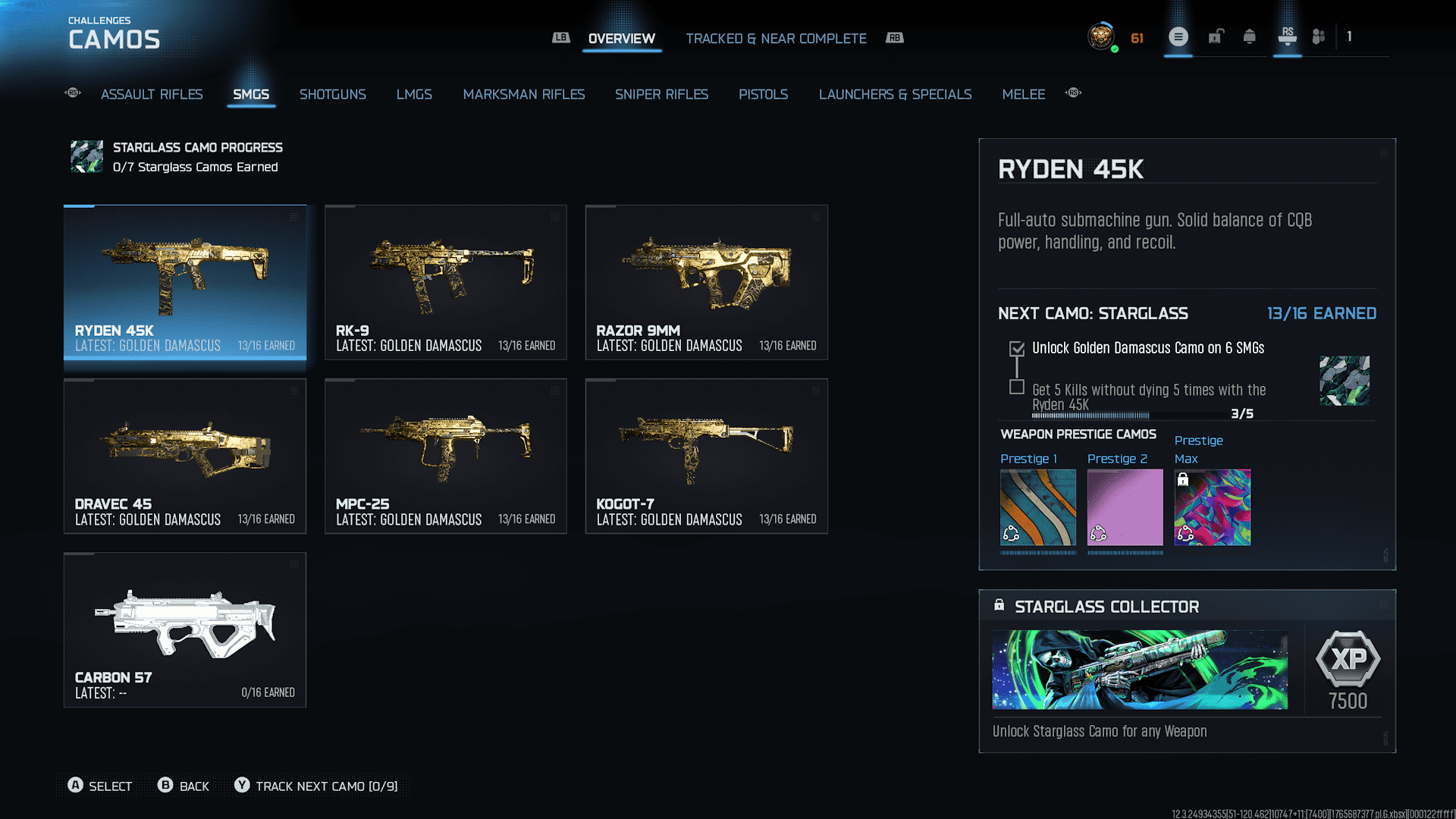Screen dimensions: 1456x819
Task: Open the hamburger menu icon
Action: (1178, 36)
